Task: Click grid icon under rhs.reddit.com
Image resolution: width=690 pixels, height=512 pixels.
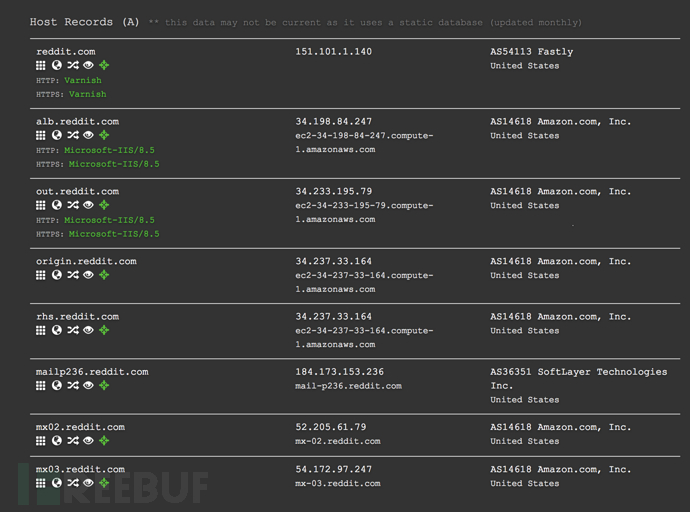Action: coord(40,330)
